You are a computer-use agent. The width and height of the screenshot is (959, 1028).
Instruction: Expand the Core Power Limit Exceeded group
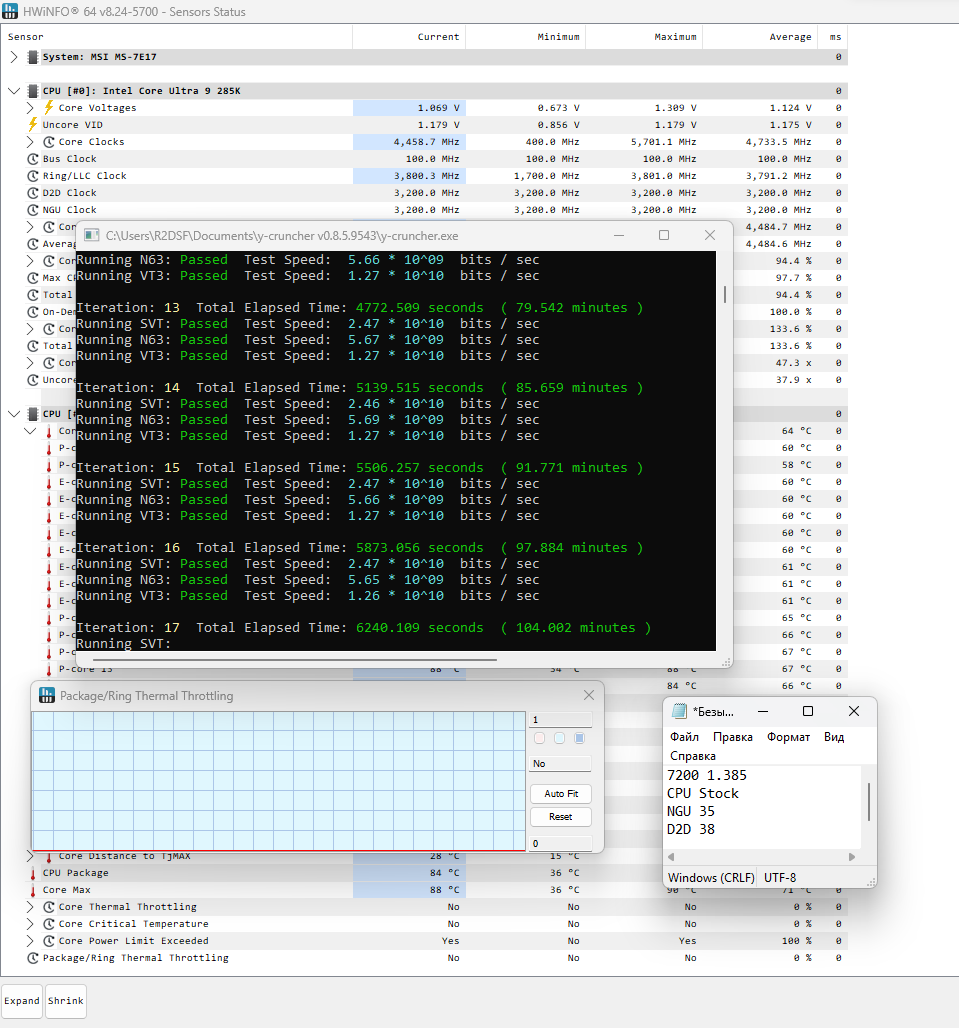pos(30,941)
